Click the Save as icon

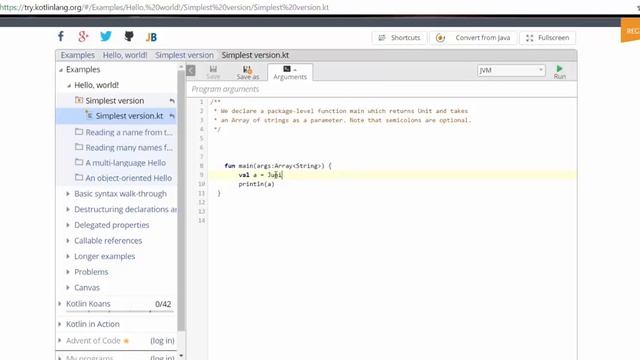tap(248, 72)
